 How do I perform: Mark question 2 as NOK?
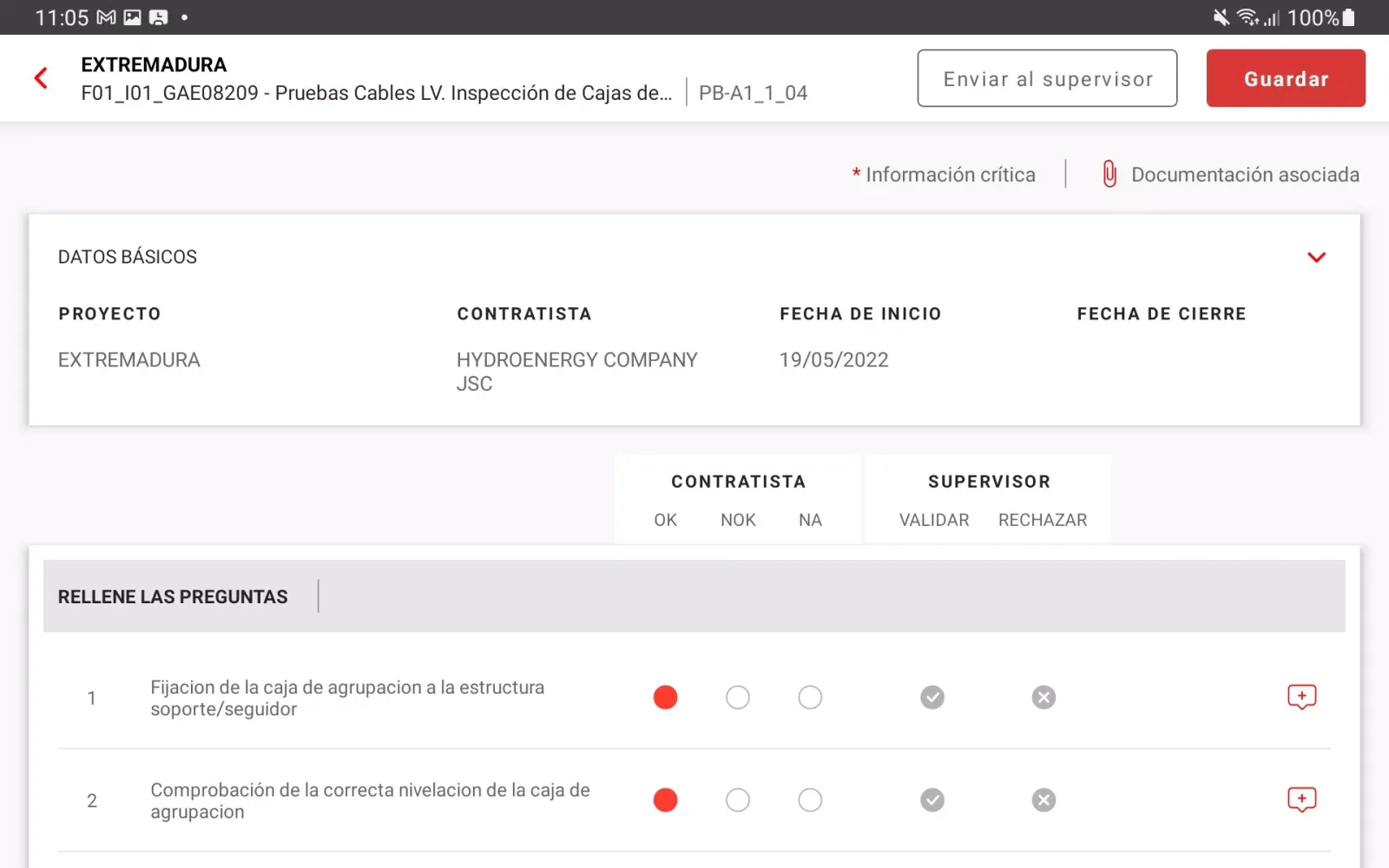point(738,799)
